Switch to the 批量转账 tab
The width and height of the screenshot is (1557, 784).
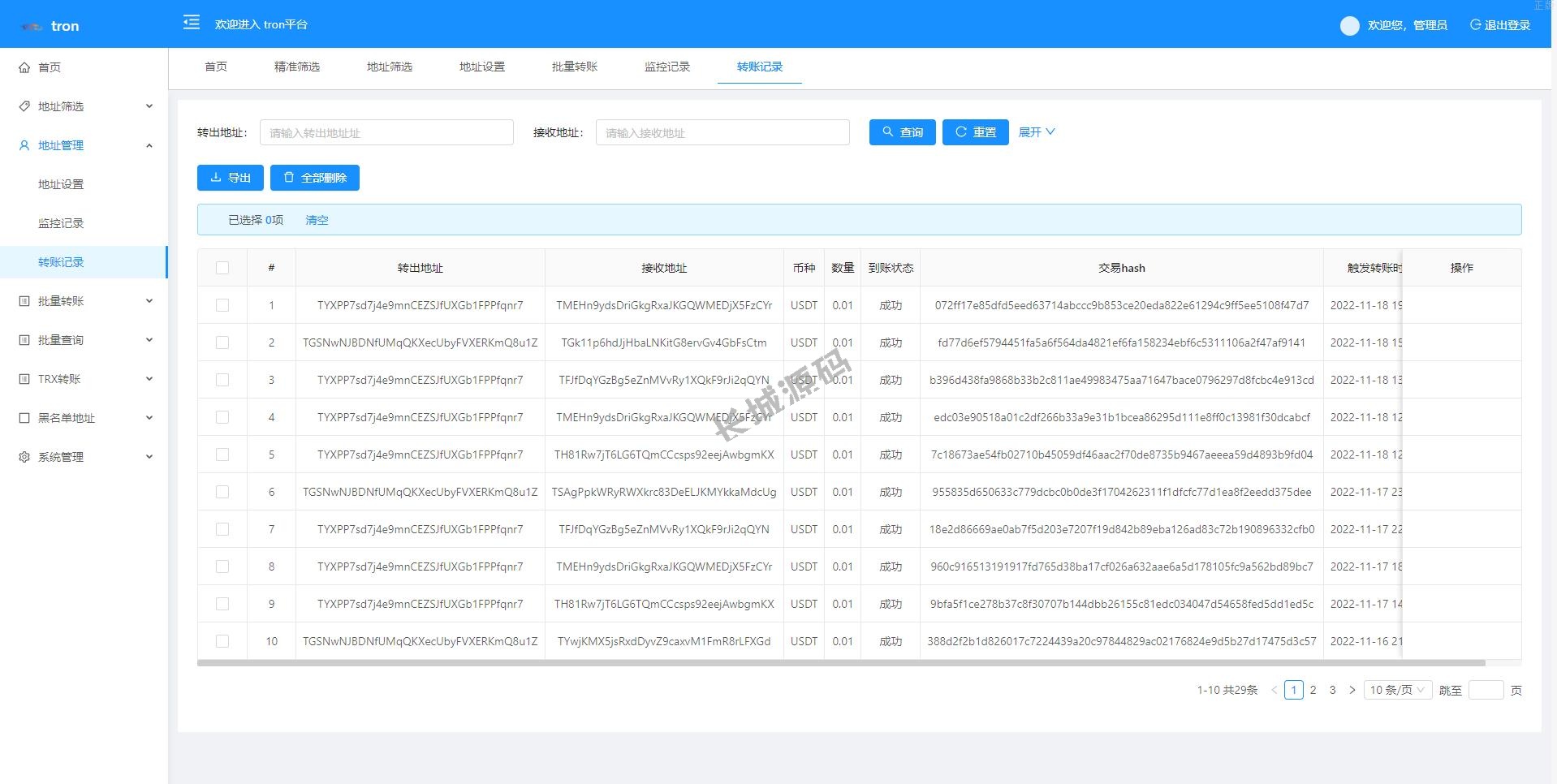[x=575, y=67]
